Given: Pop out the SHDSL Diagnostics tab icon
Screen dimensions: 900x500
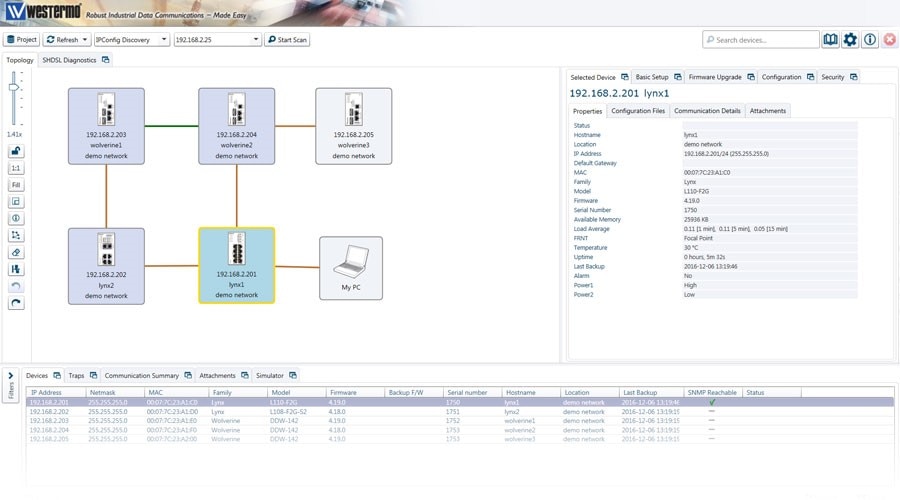Looking at the screenshot, I should pyautogui.click(x=106, y=60).
